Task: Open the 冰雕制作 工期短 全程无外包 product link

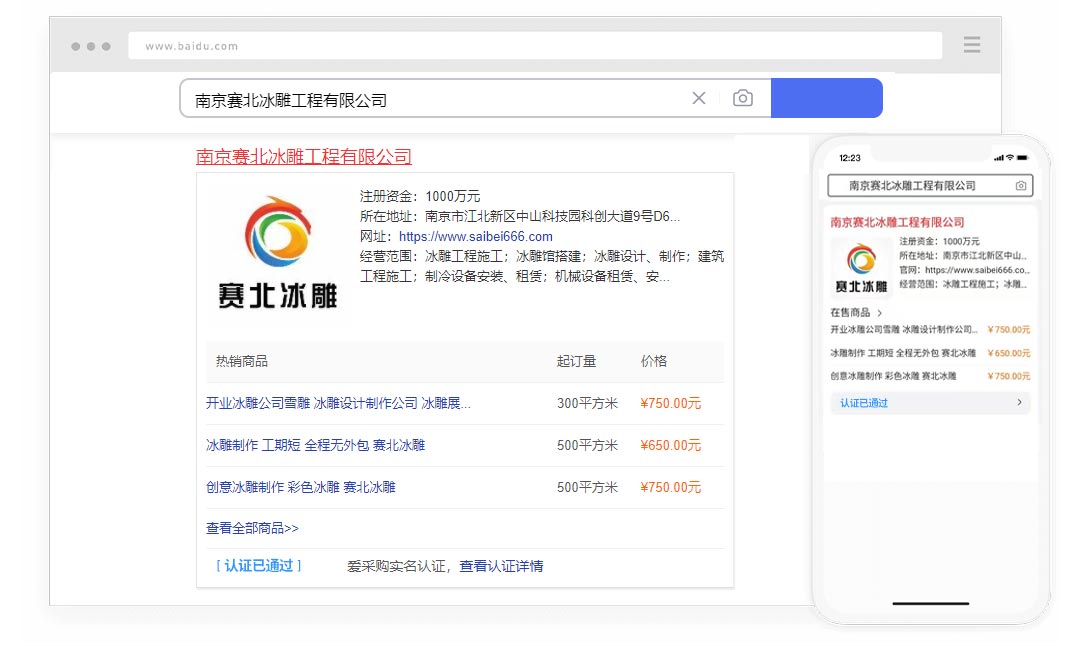Action: coord(315,445)
